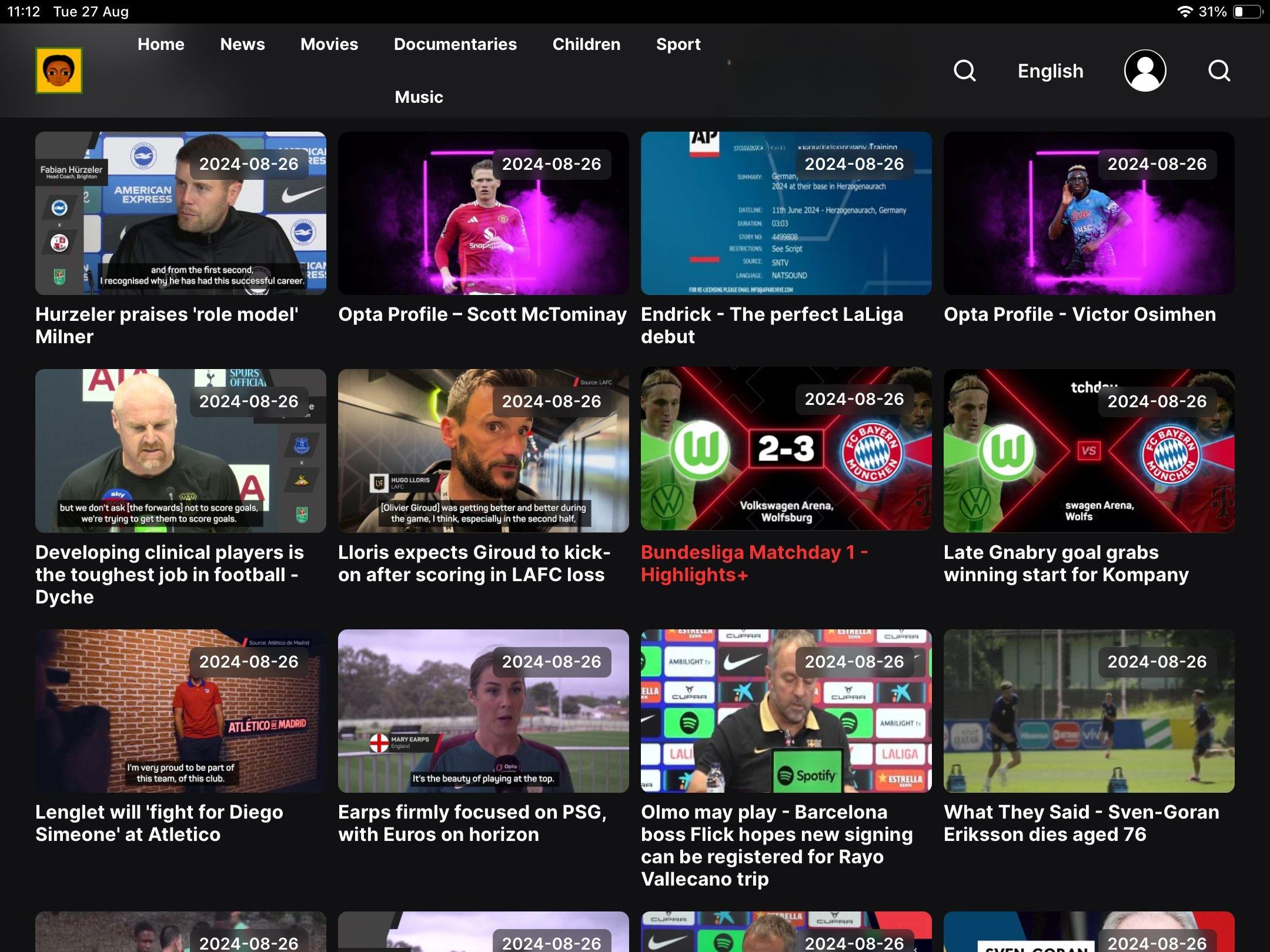
Task: Tap the date badge on Hurzeler video
Action: (249, 164)
